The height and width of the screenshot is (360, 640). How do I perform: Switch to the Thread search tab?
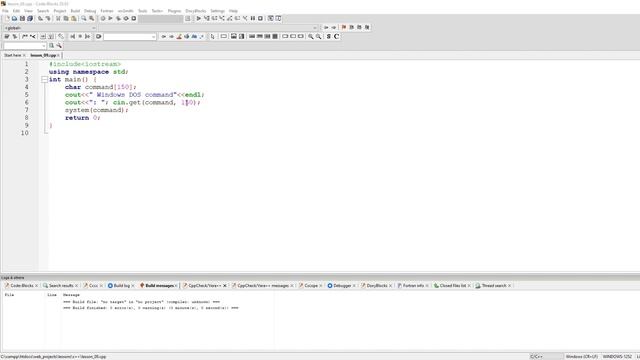(x=493, y=286)
